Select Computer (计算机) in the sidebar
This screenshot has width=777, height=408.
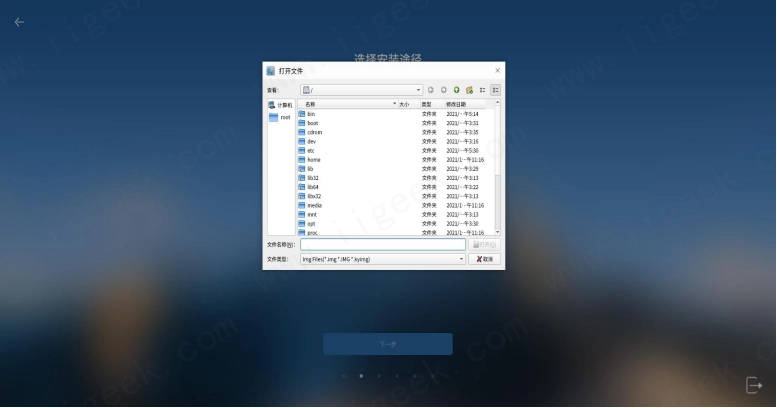coord(280,104)
